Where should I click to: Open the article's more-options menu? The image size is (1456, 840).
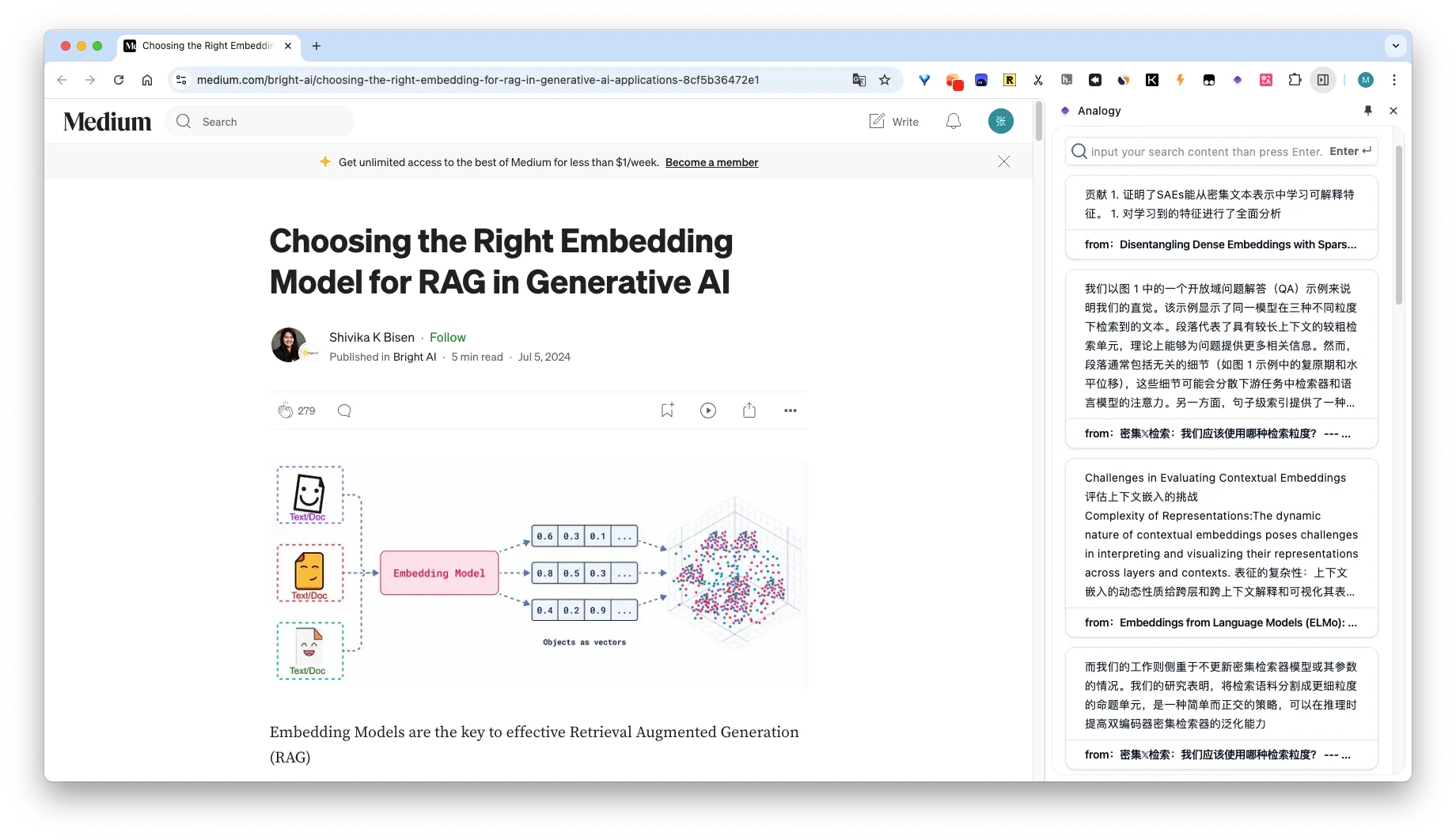point(790,411)
